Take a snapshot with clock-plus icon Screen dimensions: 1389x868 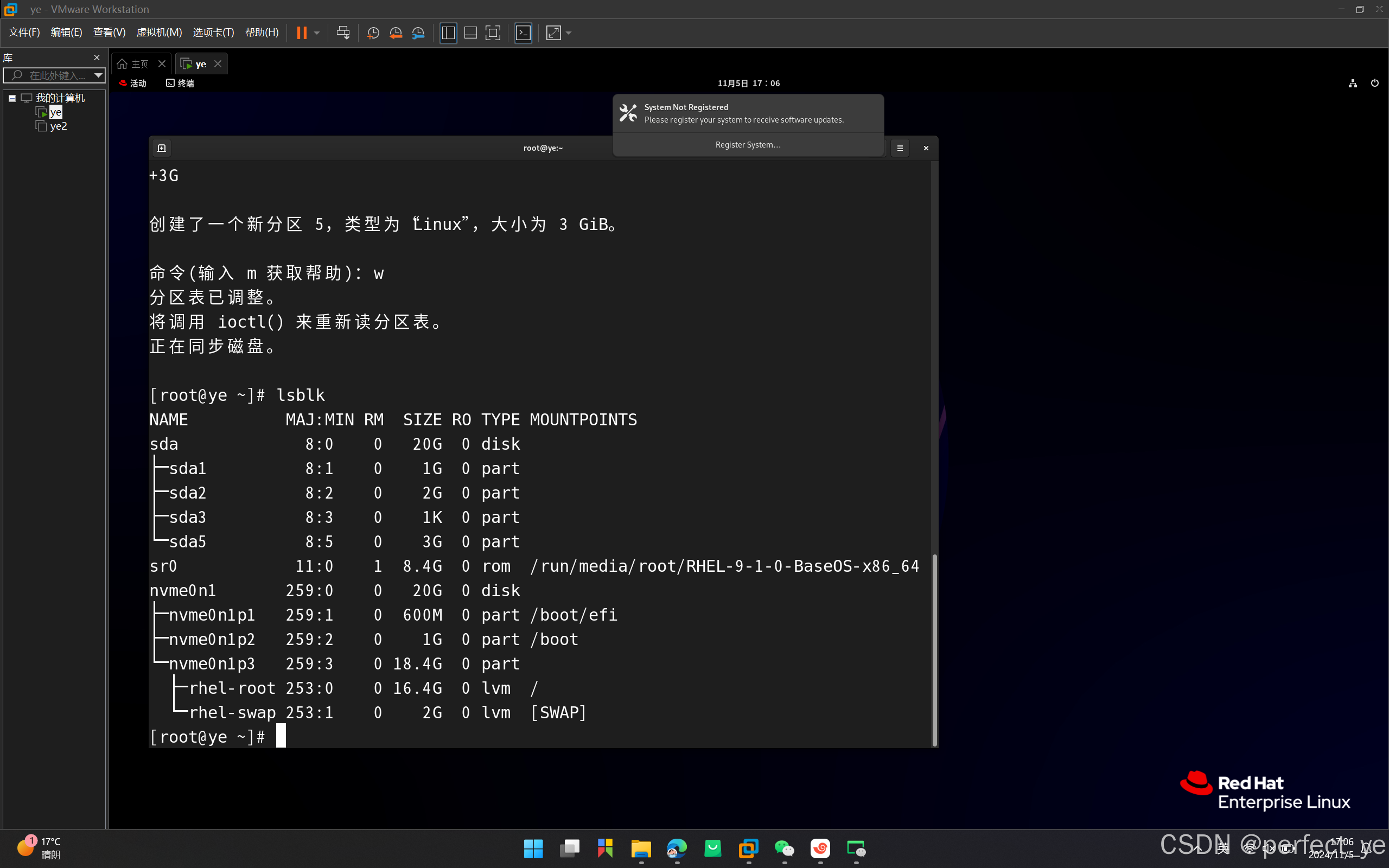pyautogui.click(x=373, y=33)
